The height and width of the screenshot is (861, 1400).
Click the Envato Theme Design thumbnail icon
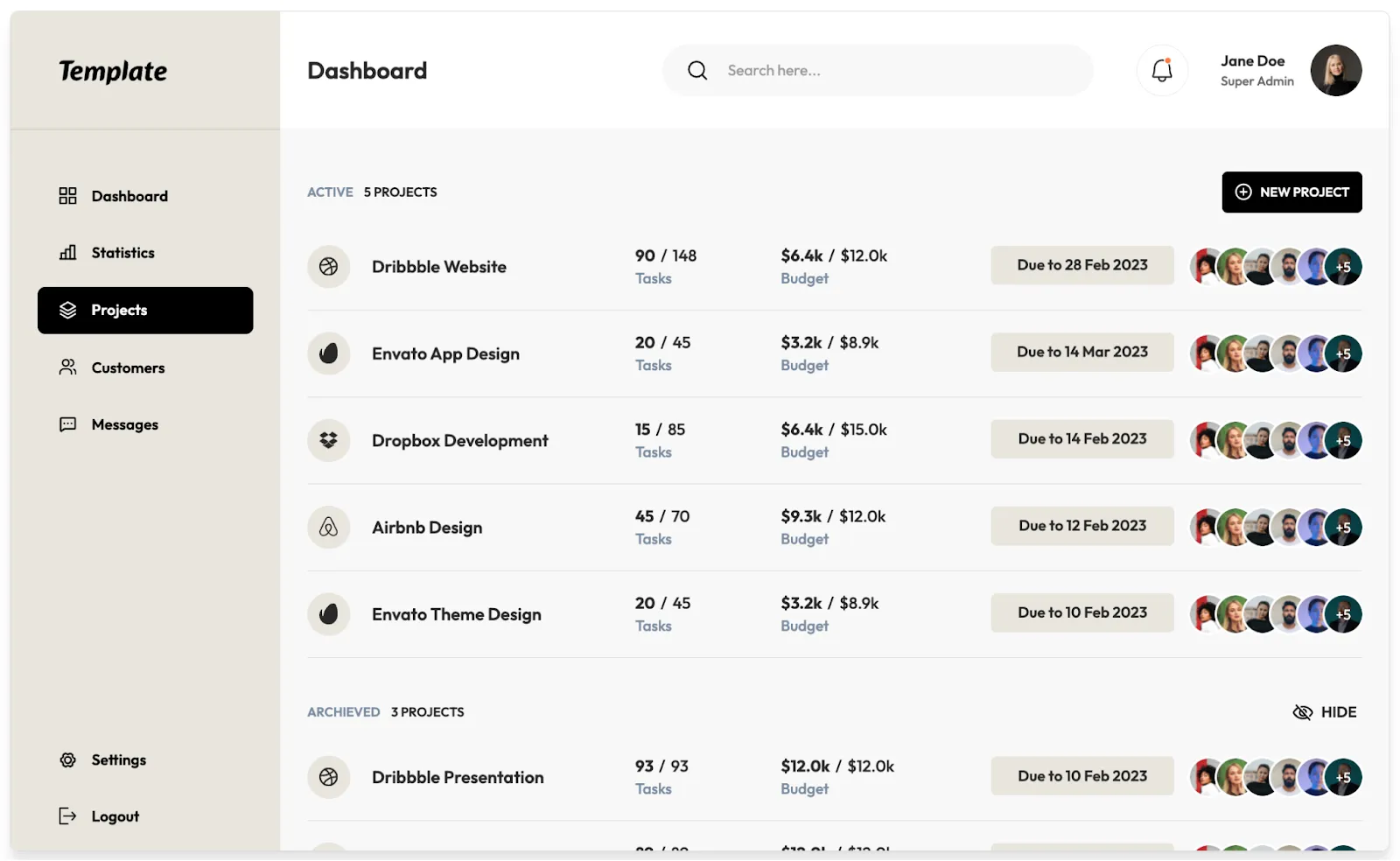(328, 613)
